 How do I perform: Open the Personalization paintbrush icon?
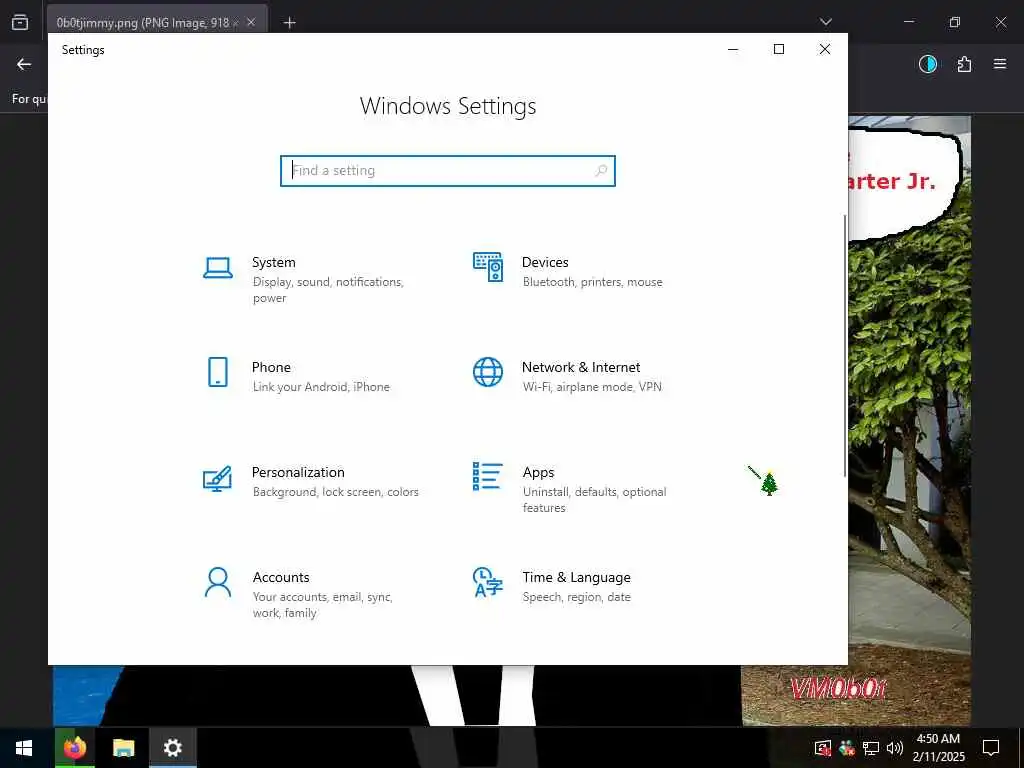click(217, 478)
